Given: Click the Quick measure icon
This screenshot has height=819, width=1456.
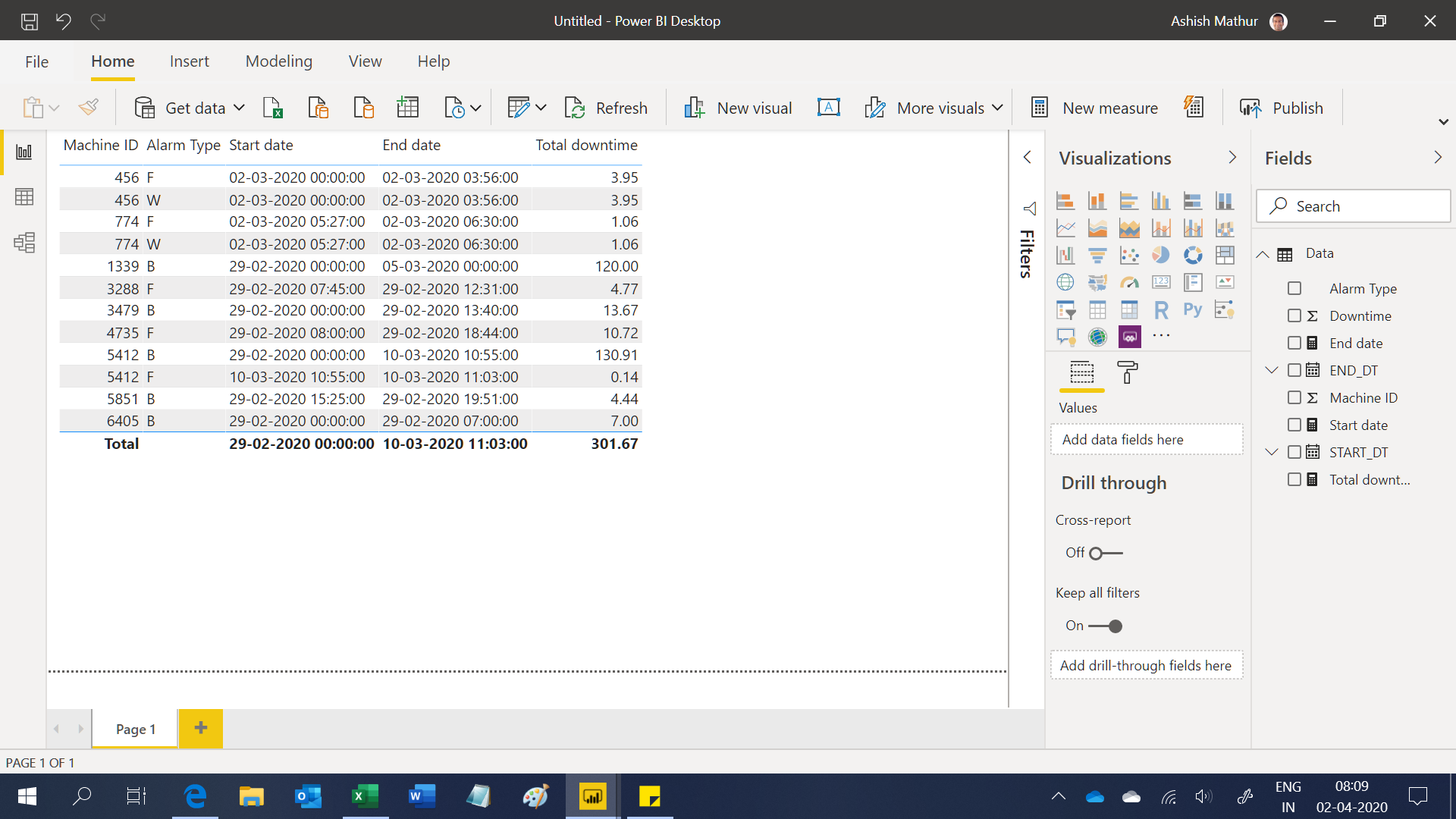Looking at the screenshot, I should pos(1194,108).
